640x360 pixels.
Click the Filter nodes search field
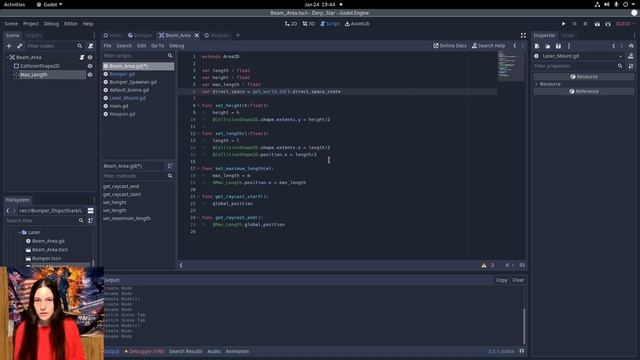(54, 46)
